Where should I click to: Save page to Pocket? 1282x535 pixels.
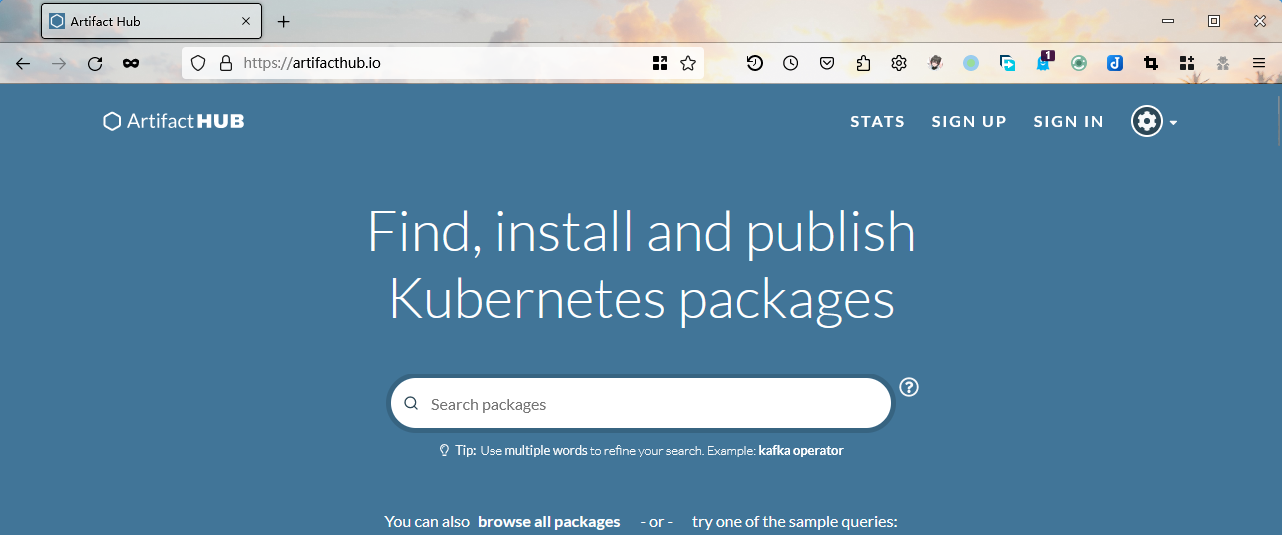click(x=827, y=63)
